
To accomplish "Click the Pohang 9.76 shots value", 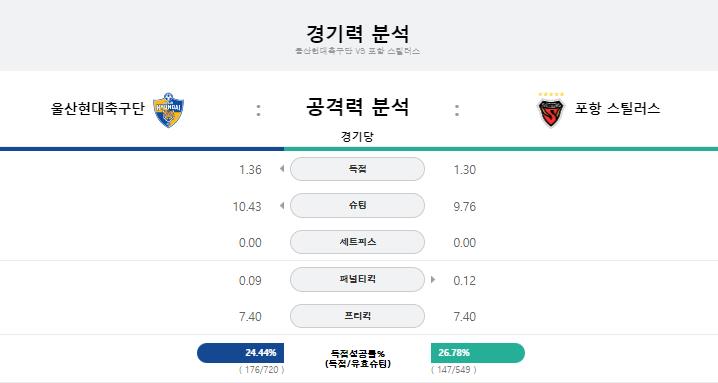I will pos(465,207).
